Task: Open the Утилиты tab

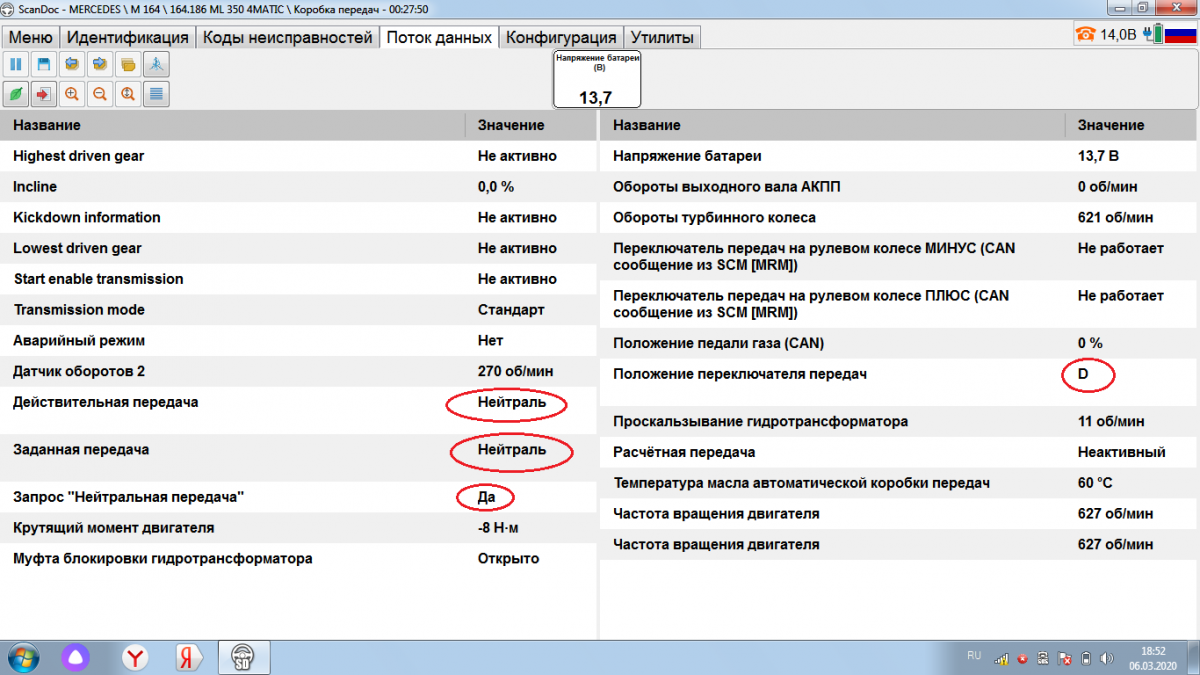Action: point(662,37)
